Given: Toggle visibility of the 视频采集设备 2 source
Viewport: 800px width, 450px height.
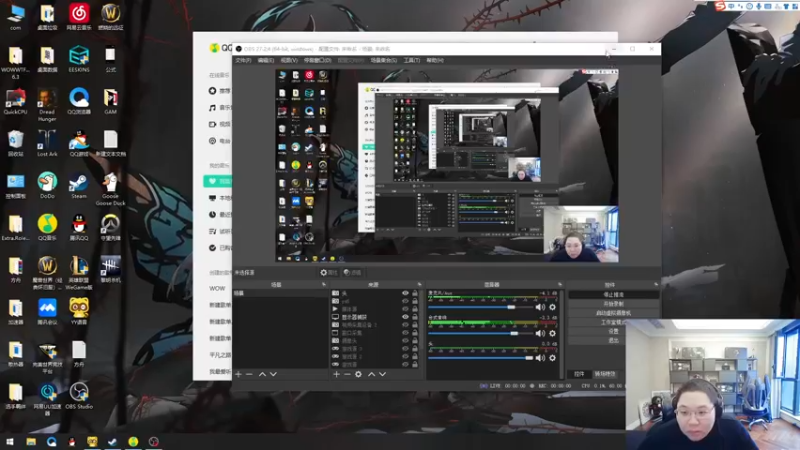Looking at the screenshot, I should point(405,325).
